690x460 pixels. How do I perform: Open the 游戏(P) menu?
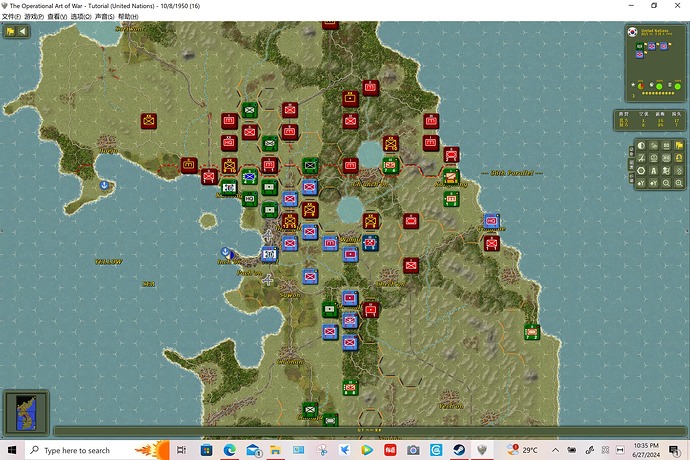click(x=34, y=16)
